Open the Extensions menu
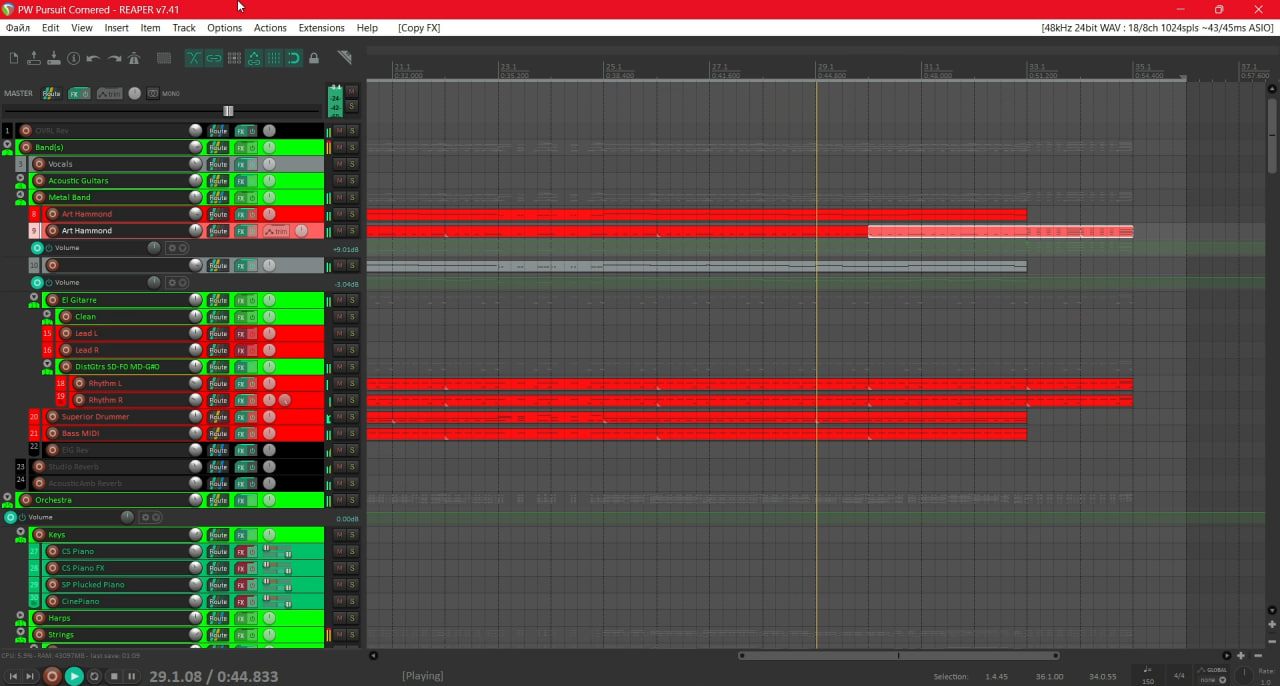 pos(321,28)
